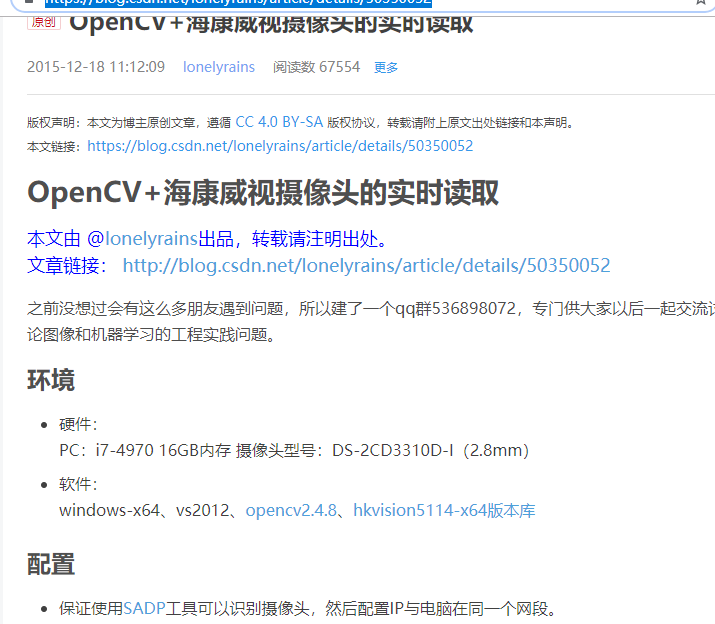Screen dimensions: 715x624
Task: Click the windows-x64、vs2012 text
Action: pos(144,510)
